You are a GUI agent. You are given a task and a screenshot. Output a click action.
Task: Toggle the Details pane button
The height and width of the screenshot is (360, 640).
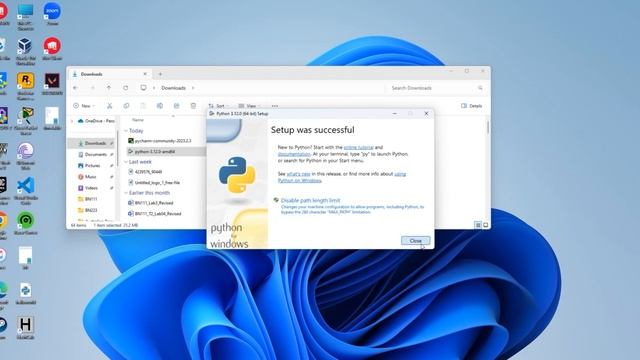(472, 106)
